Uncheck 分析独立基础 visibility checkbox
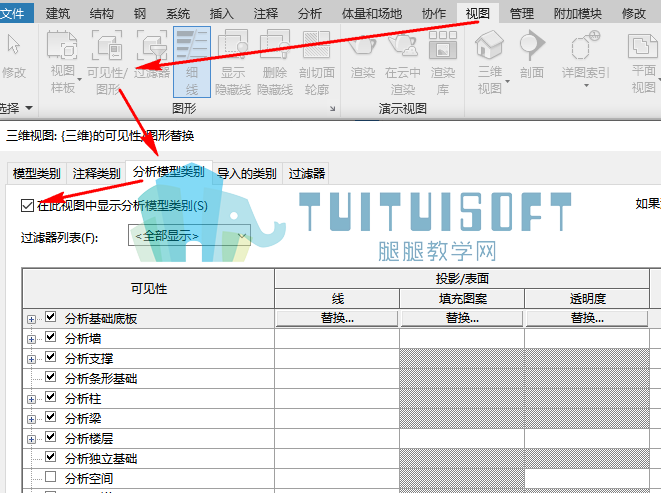This screenshot has height=493, width=661. click(x=51, y=456)
